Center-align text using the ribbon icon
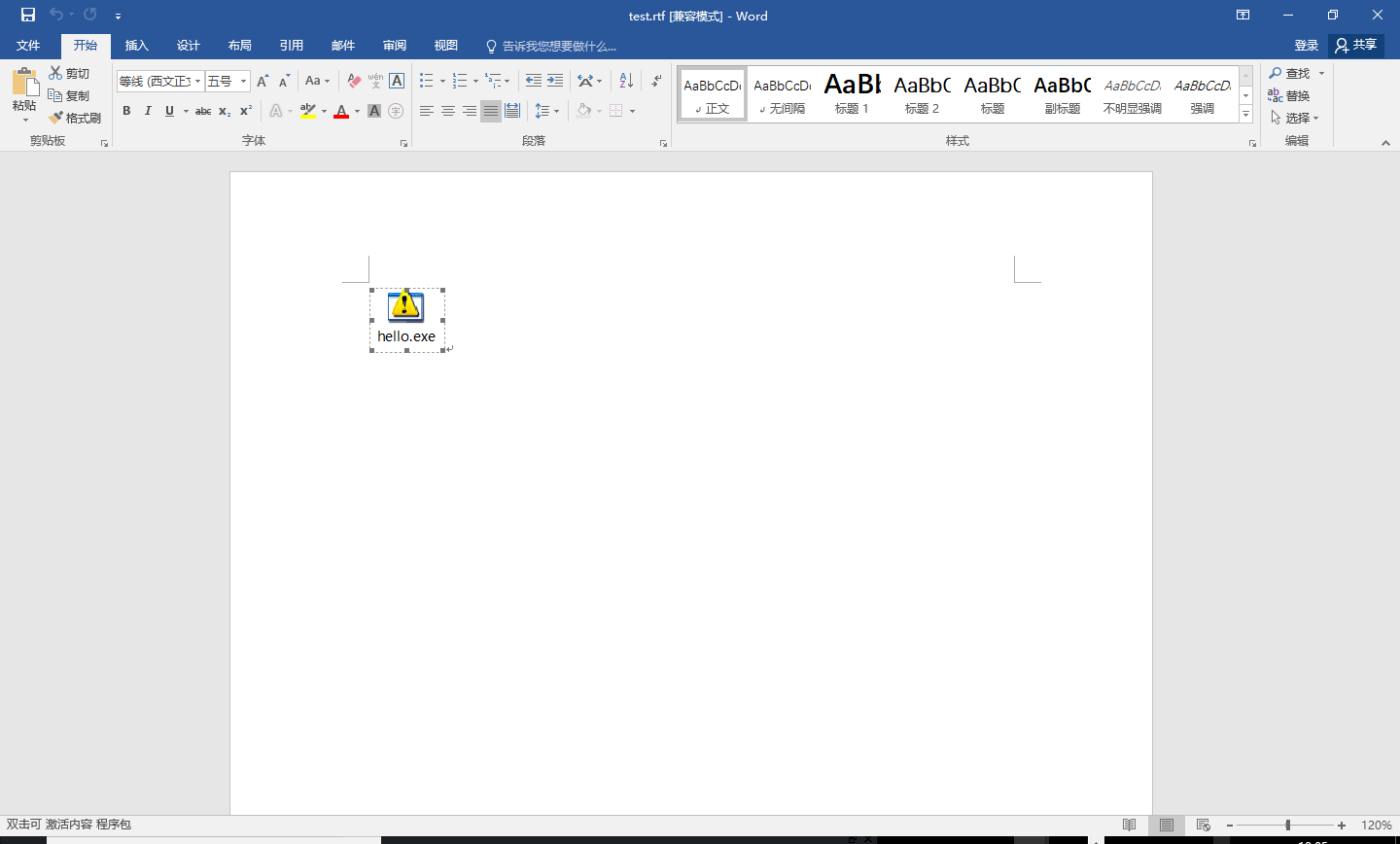This screenshot has height=844, width=1400. 448,111
